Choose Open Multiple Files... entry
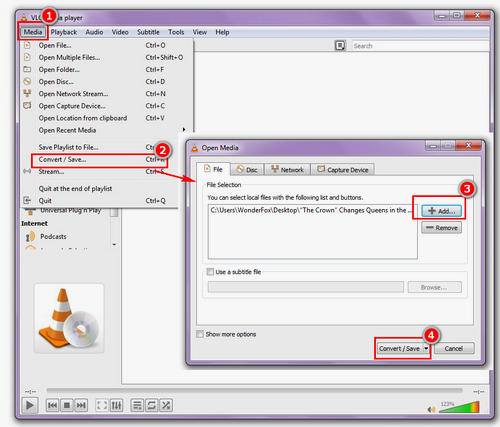 pyautogui.click(x=106, y=57)
